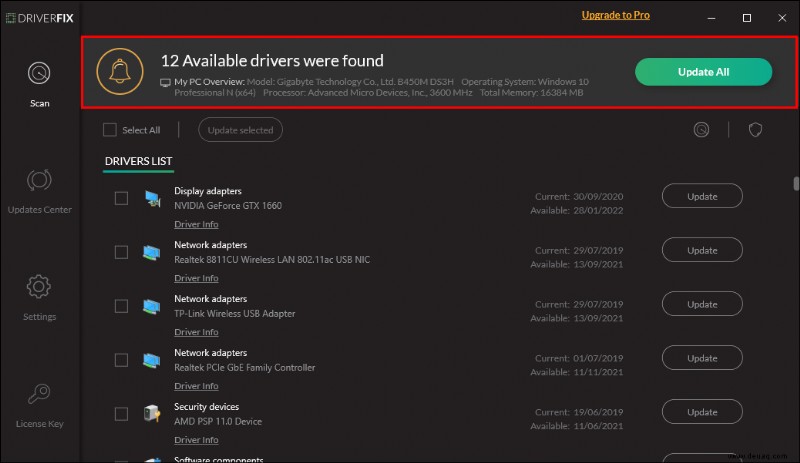The height and width of the screenshot is (463, 800).
Task: Click the vertical scrollbar thumb
Action: [x=796, y=183]
